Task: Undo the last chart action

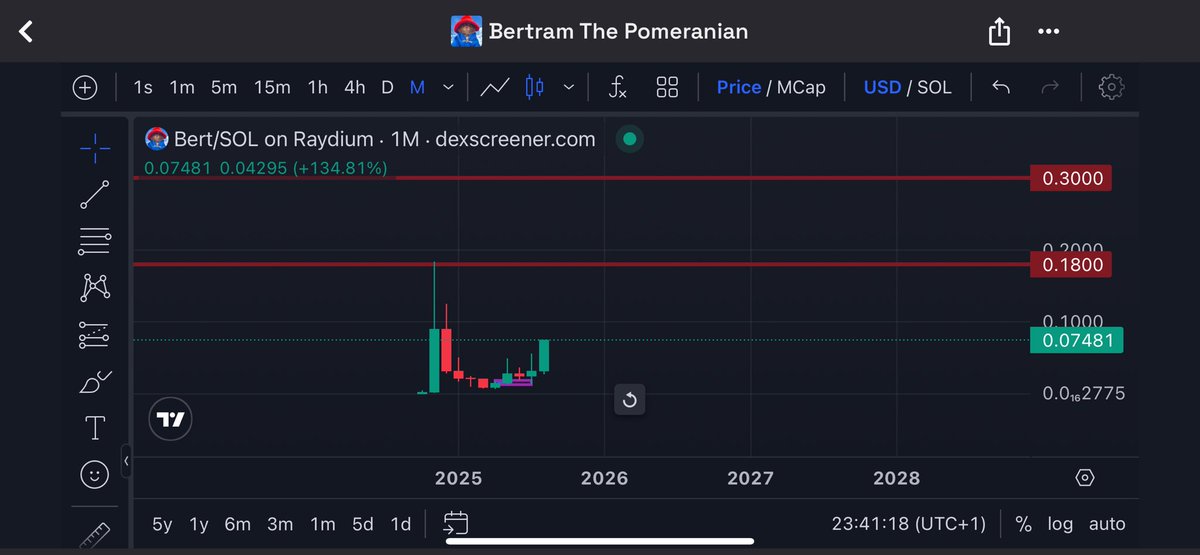Action: coord(1001,87)
